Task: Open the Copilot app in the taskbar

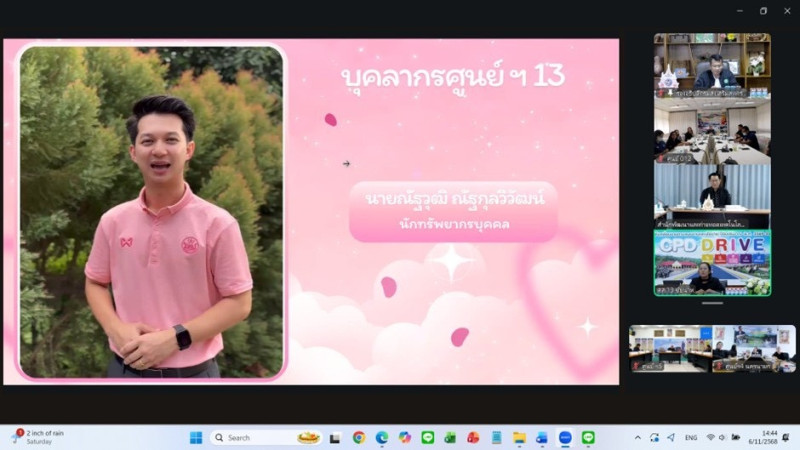Action: 405,438
